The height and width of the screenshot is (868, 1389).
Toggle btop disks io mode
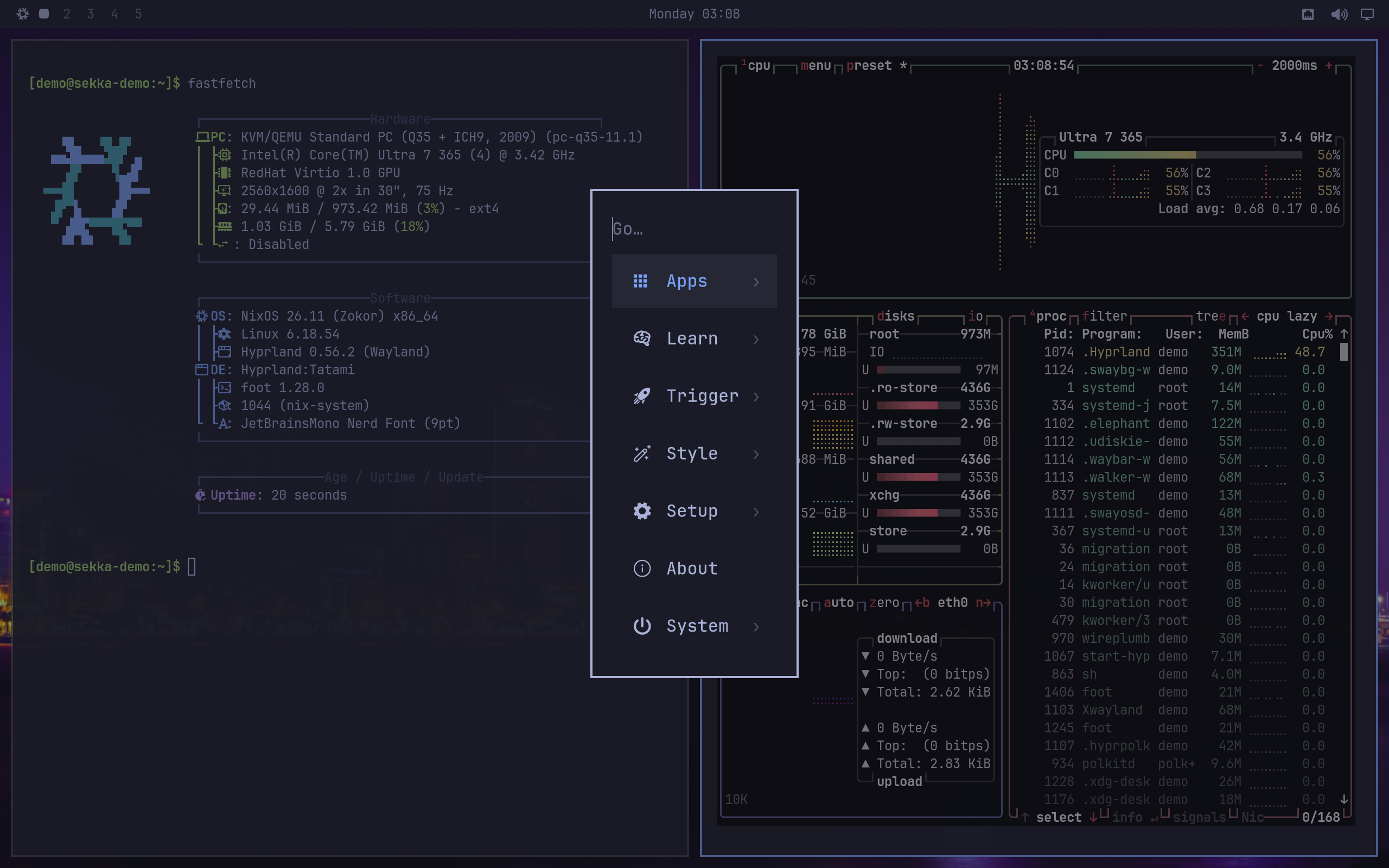(975, 316)
